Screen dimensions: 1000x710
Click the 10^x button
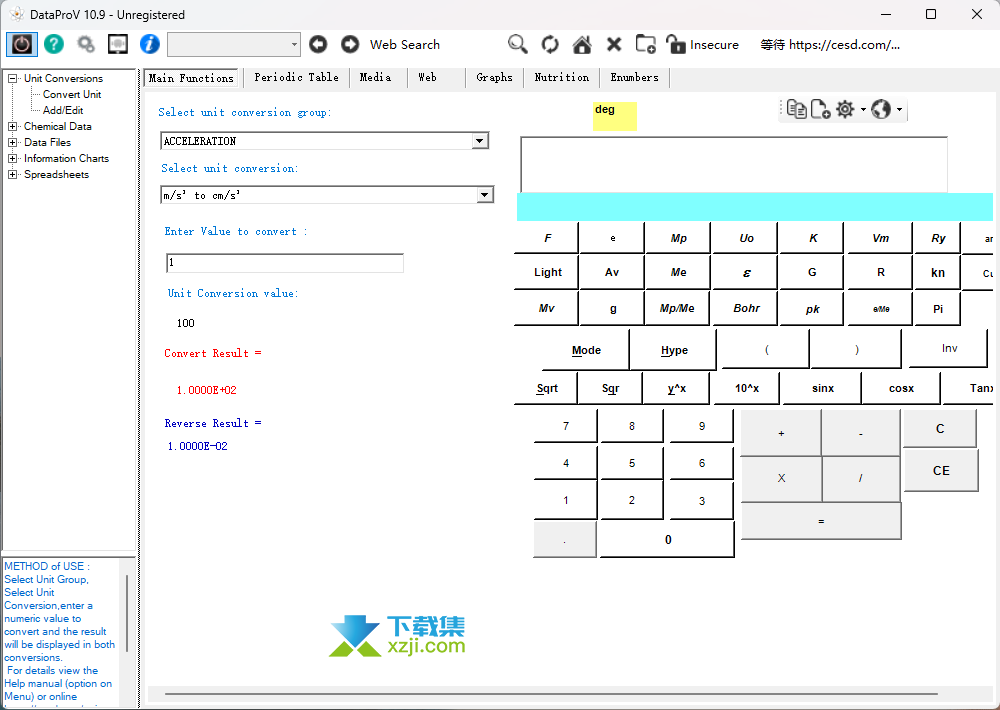747,388
